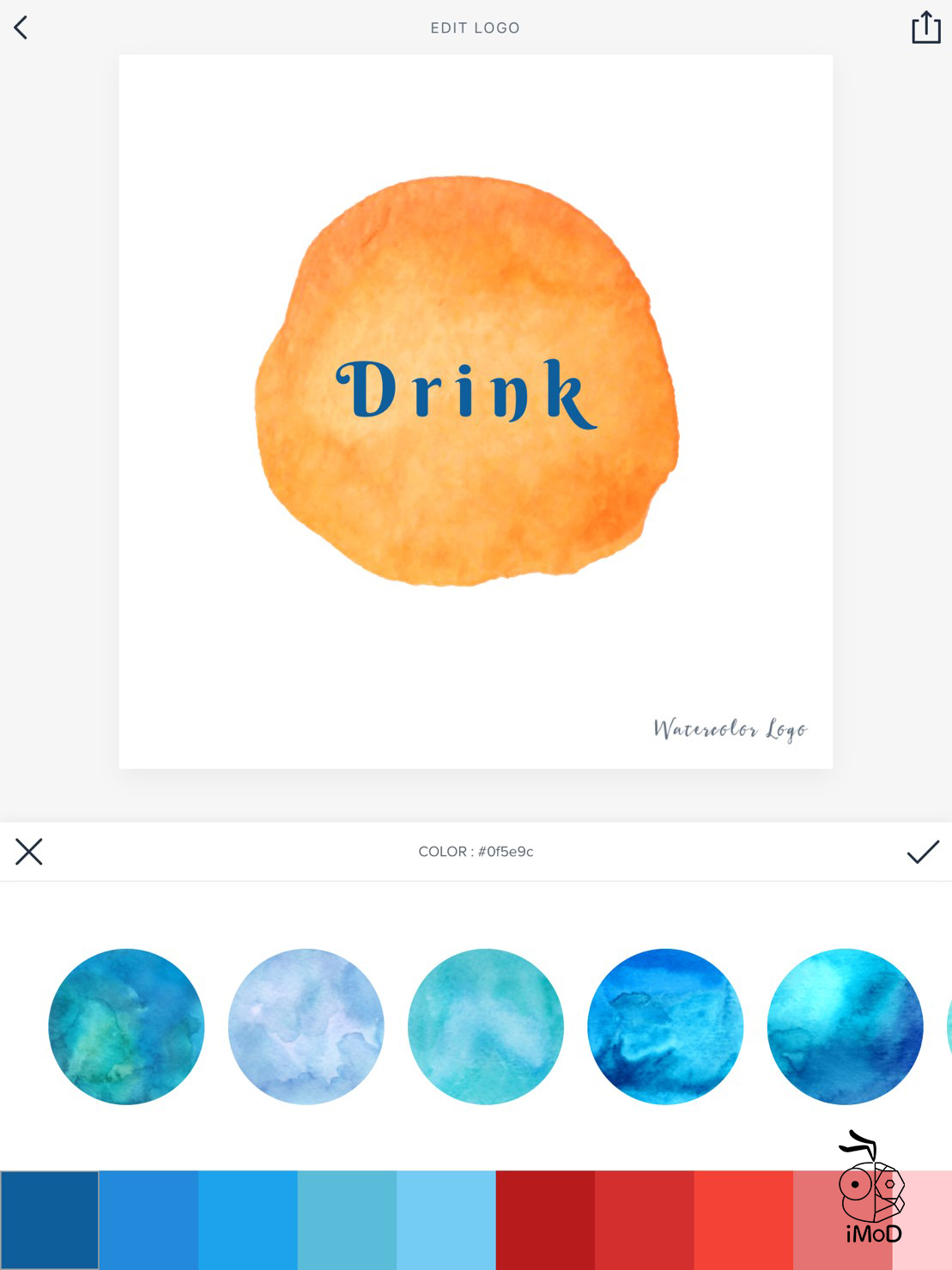Confirm the color with the checkmark icon
This screenshot has width=952, height=1270.
click(x=923, y=852)
